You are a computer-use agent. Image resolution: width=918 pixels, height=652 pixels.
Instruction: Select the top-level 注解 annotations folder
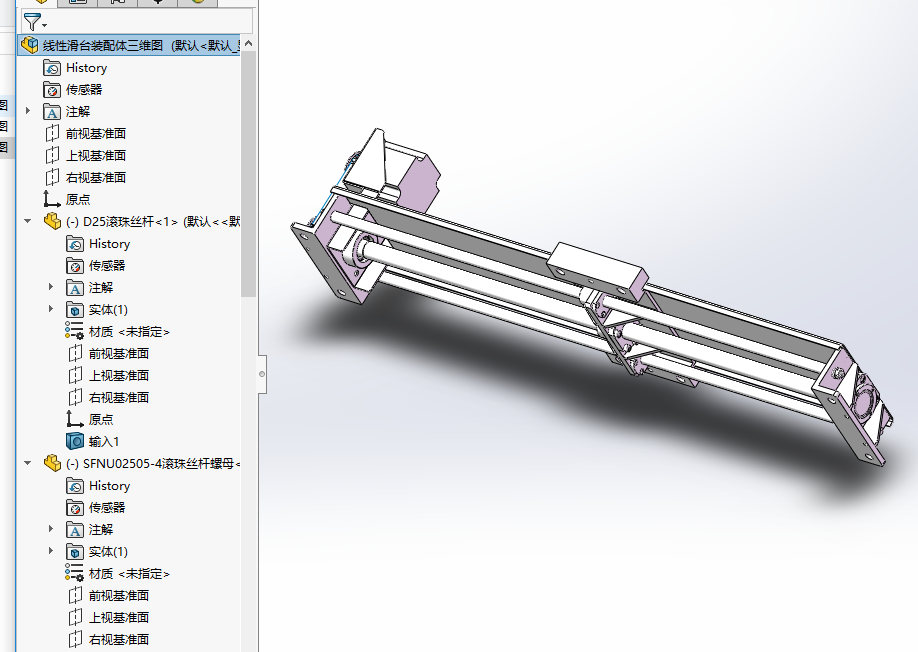point(67,112)
